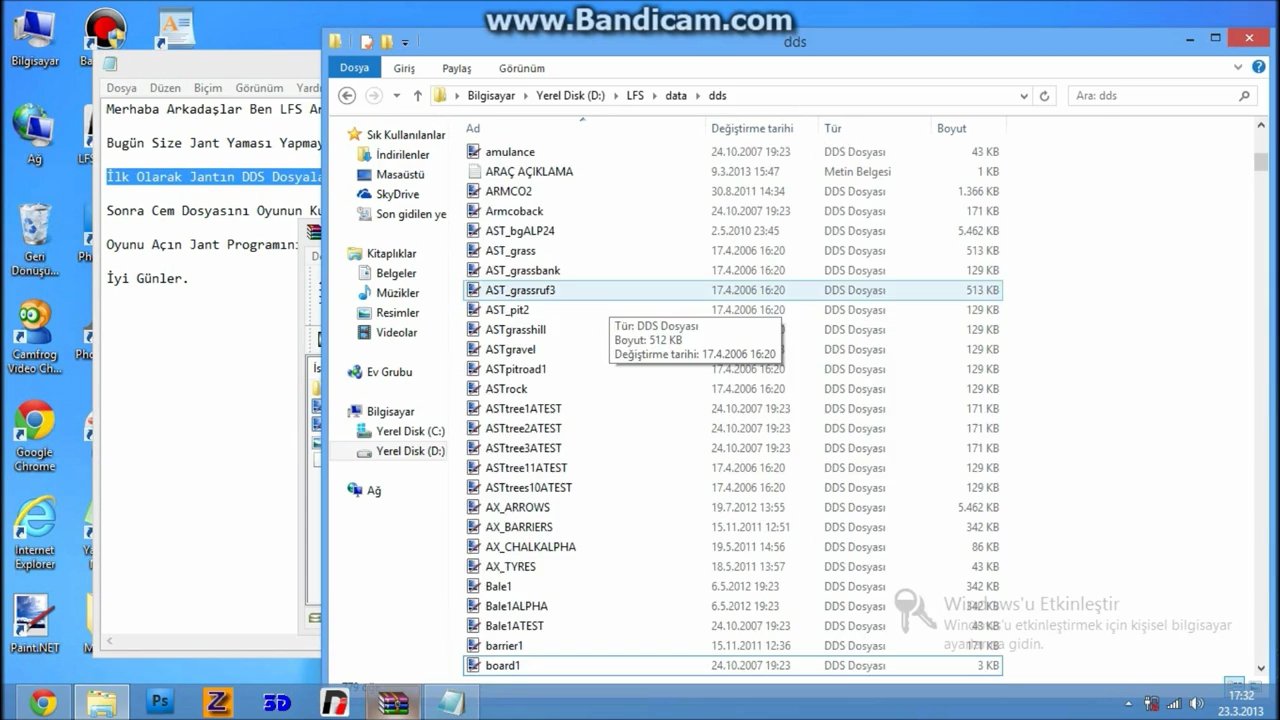The width and height of the screenshot is (1280, 720).
Task: Click the Yerel Disk (D:) breadcrumb
Action: [570, 96]
